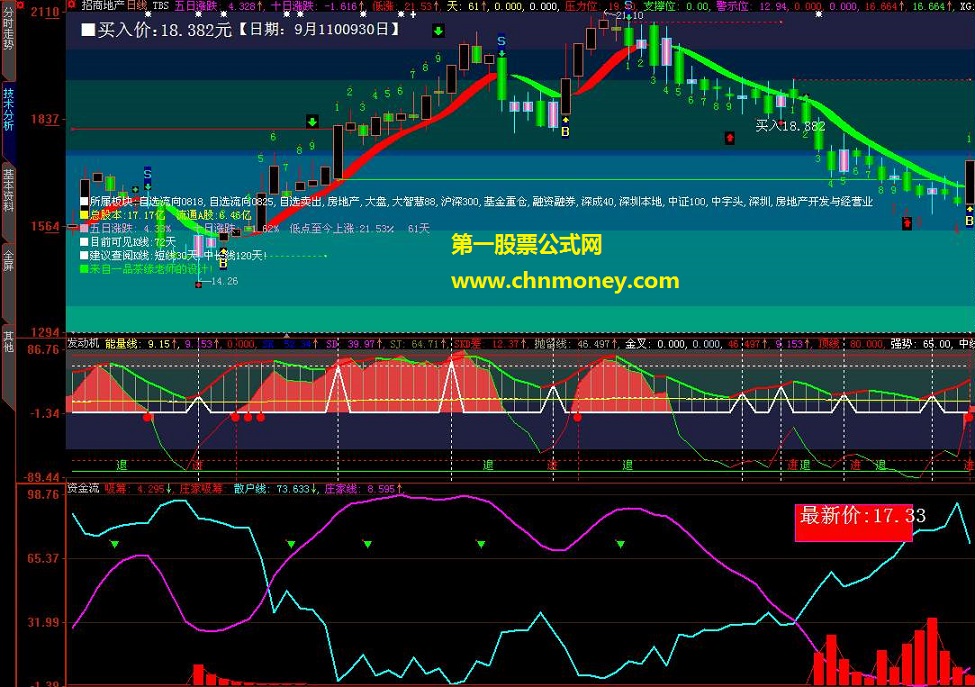
Task: Click the red up-arrow marker near the latest candles
Action: pos(907,223)
